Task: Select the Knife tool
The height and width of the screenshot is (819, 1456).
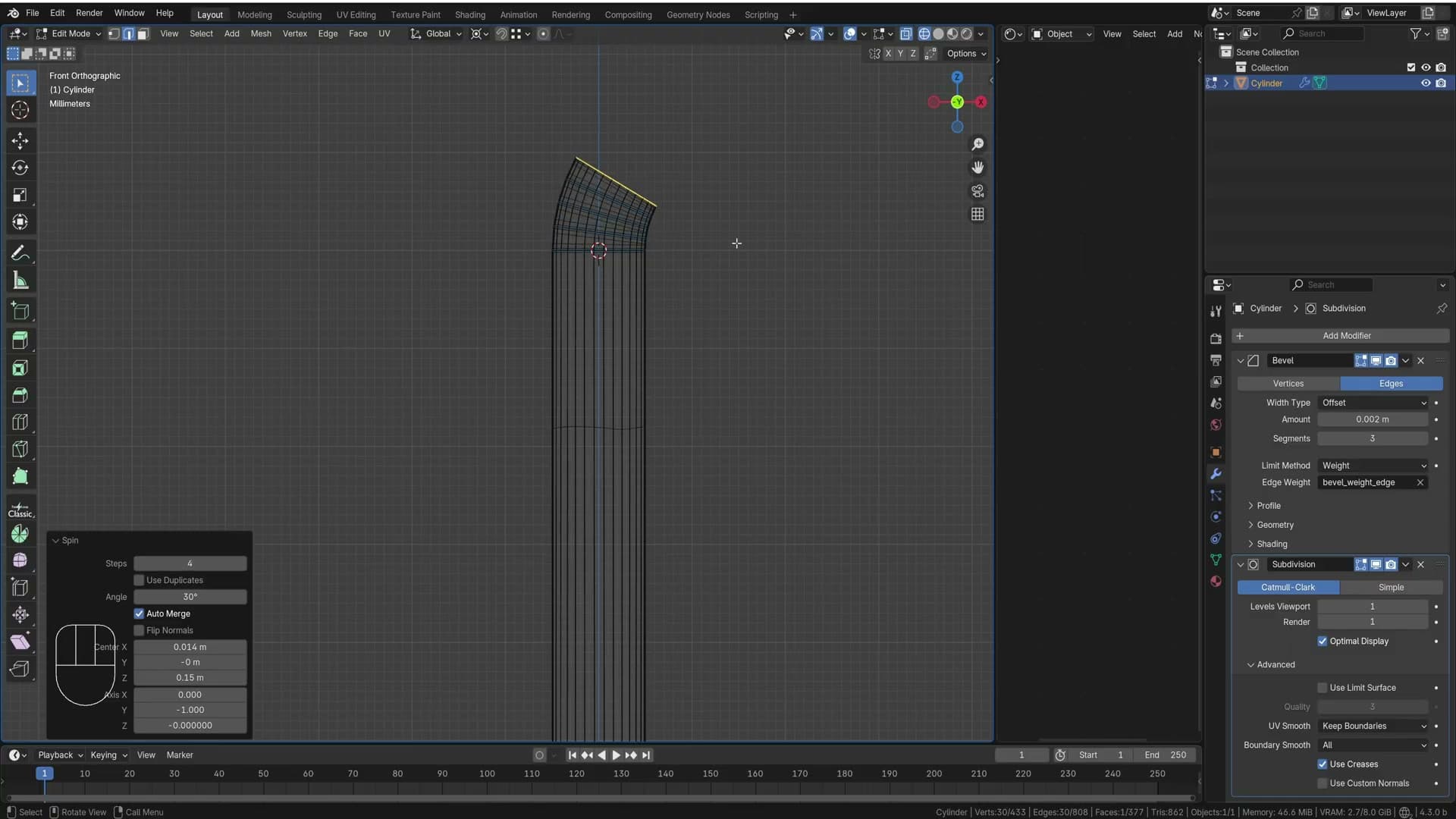Action: point(20,450)
